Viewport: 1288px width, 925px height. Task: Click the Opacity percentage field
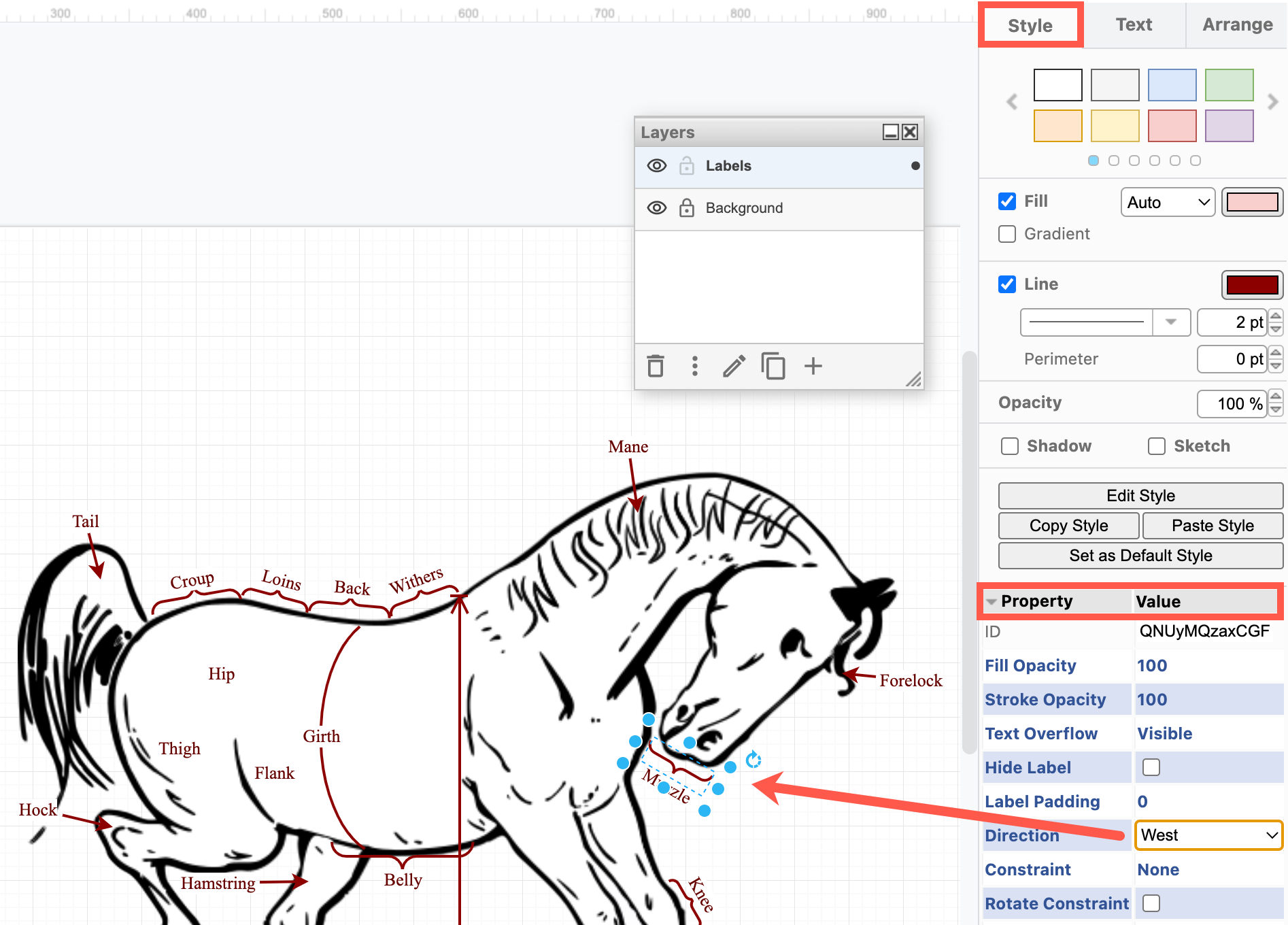click(1231, 403)
